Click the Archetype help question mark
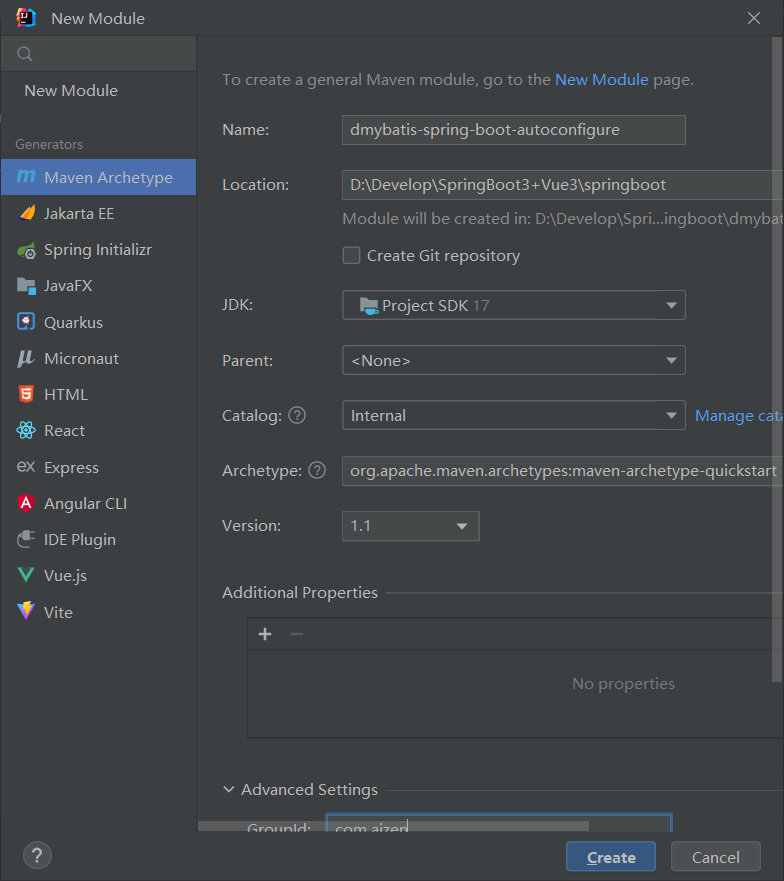Image resolution: width=784 pixels, height=881 pixels. pos(319,470)
